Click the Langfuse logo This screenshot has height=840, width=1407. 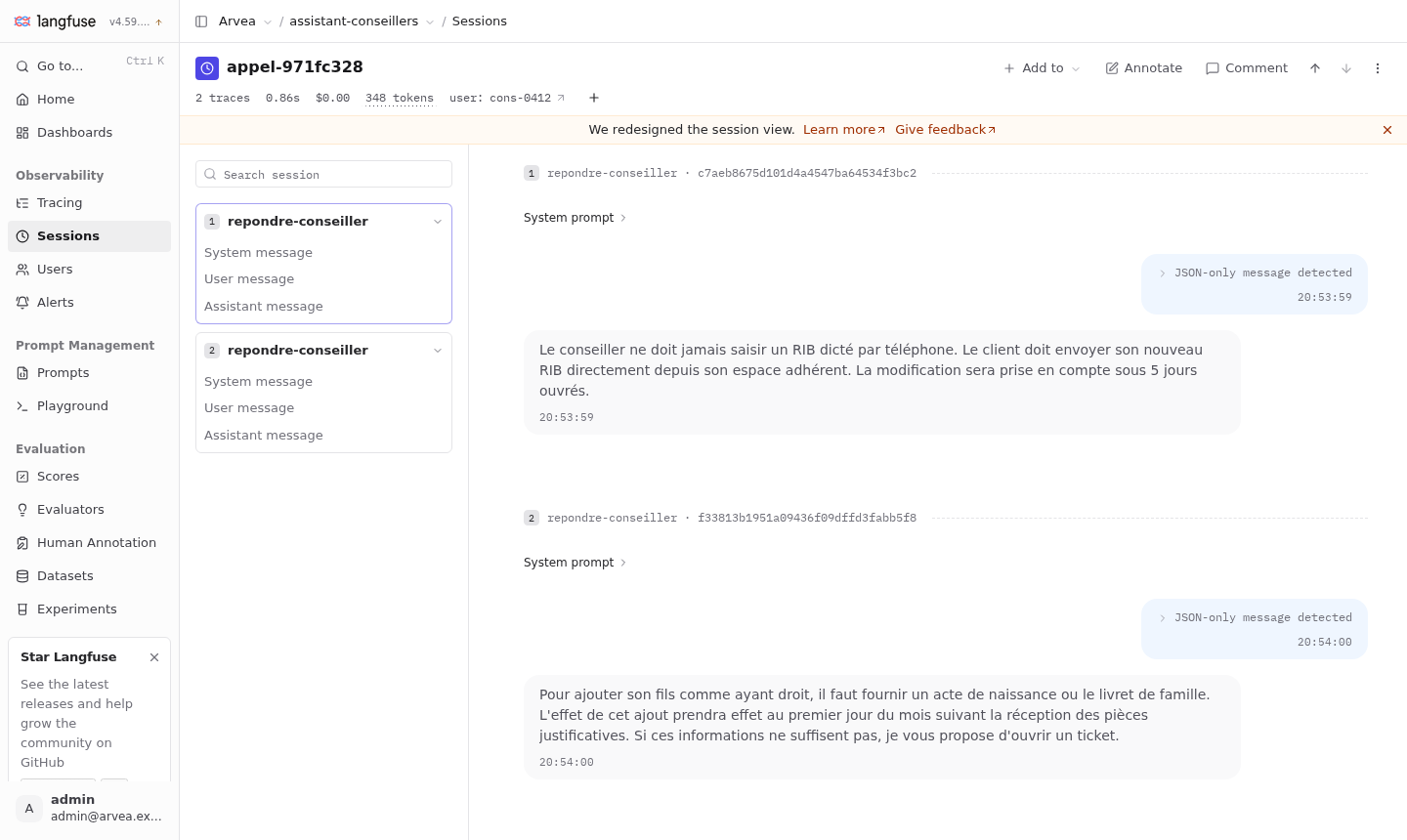[55, 21]
